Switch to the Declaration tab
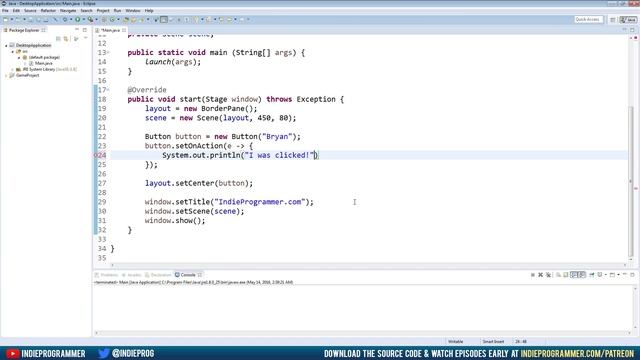 pos(158,275)
